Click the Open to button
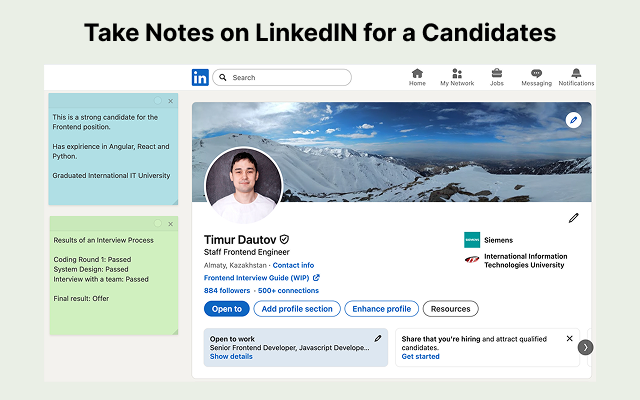This screenshot has height=400, width=640. 227,309
